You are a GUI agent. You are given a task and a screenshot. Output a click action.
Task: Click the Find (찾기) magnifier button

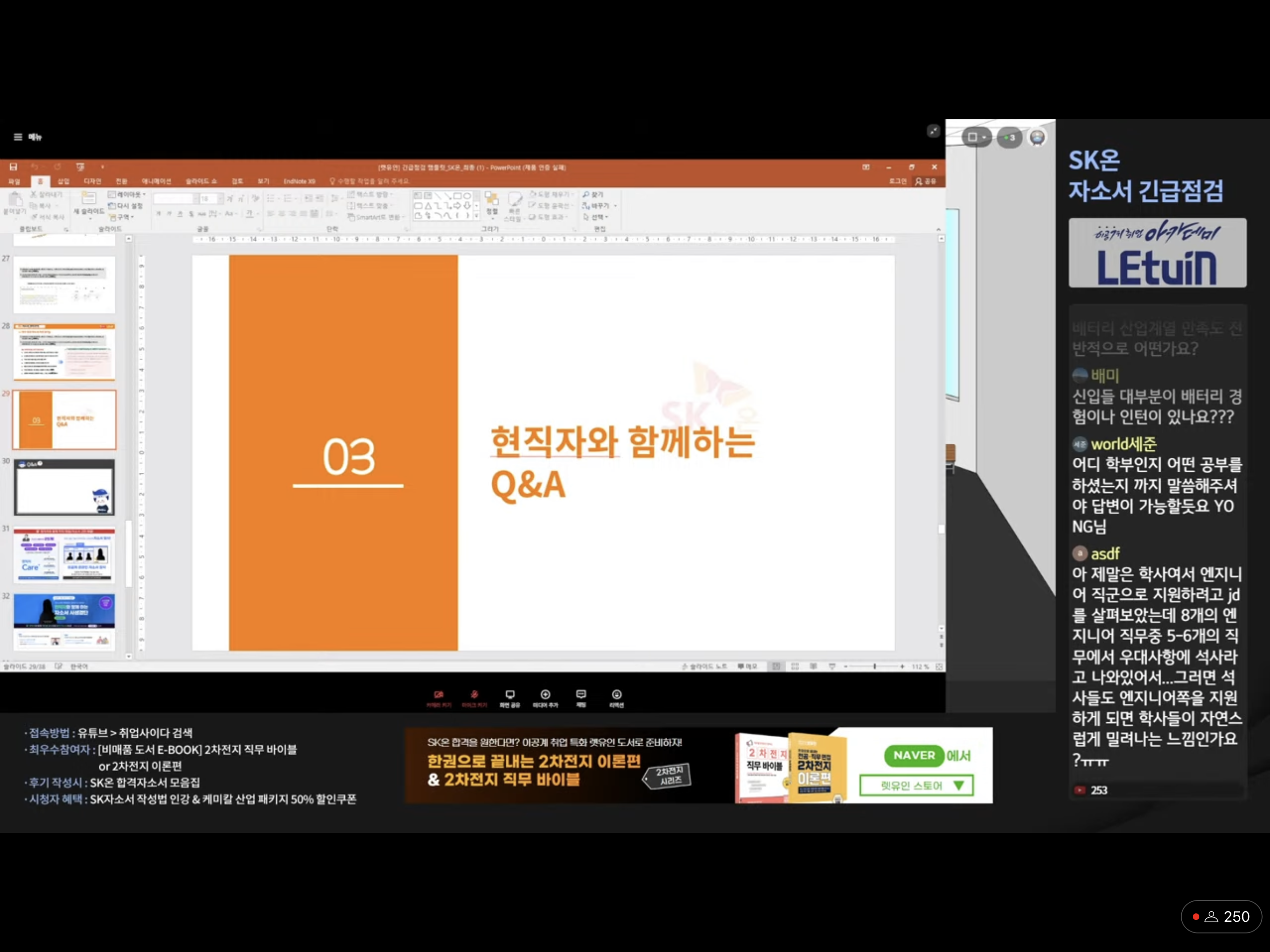[x=593, y=195]
